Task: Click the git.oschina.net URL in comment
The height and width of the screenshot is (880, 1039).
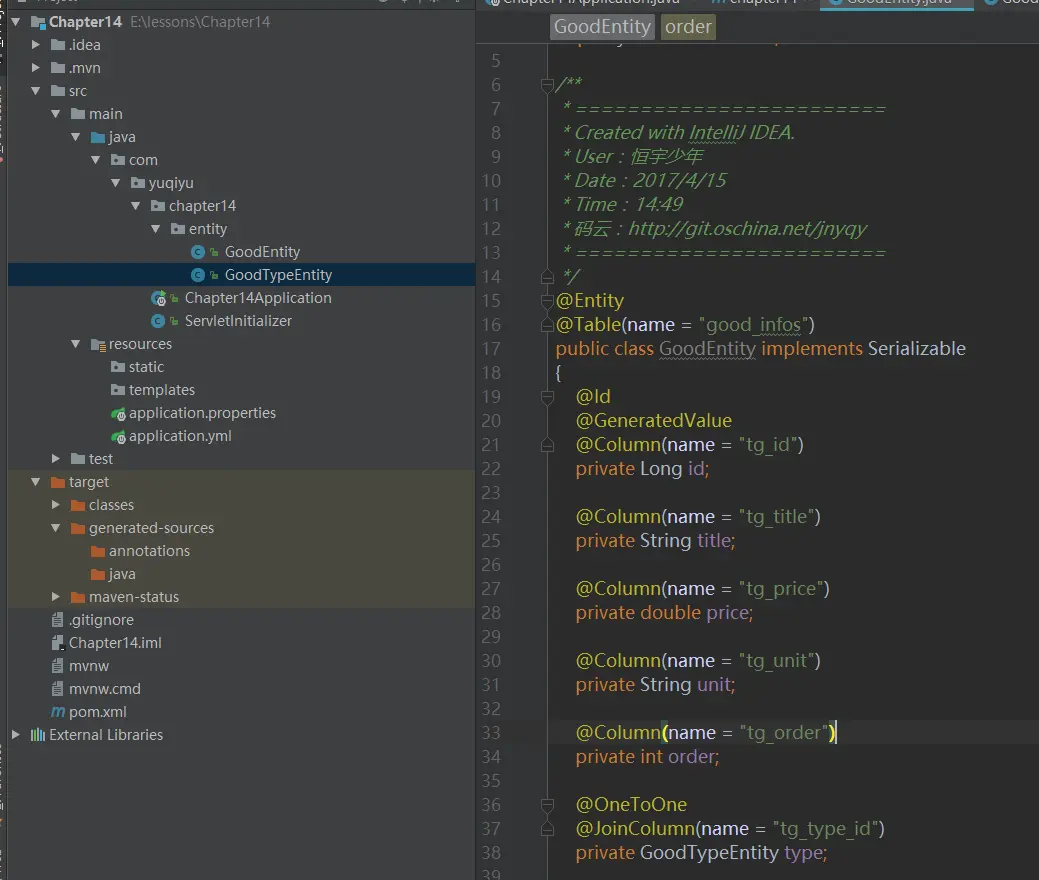Action: [x=747, y=229]
